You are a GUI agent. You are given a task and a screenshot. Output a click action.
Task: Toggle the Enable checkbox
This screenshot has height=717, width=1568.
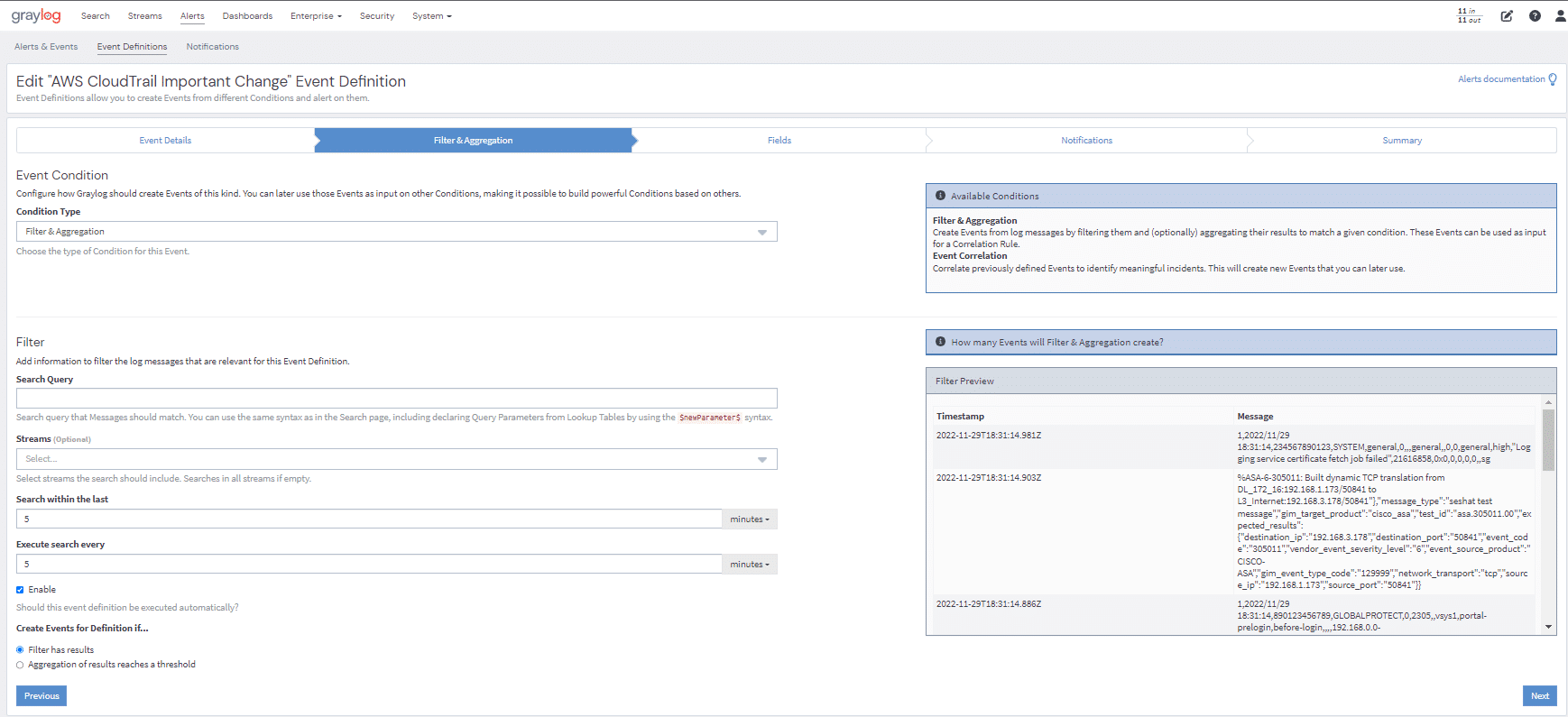coord(20,590)
